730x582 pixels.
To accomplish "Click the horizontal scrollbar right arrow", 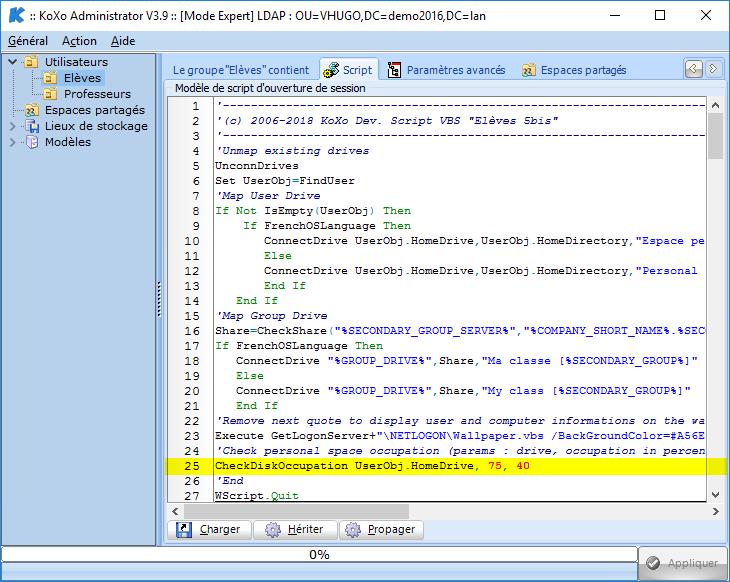I will point(716,511).
